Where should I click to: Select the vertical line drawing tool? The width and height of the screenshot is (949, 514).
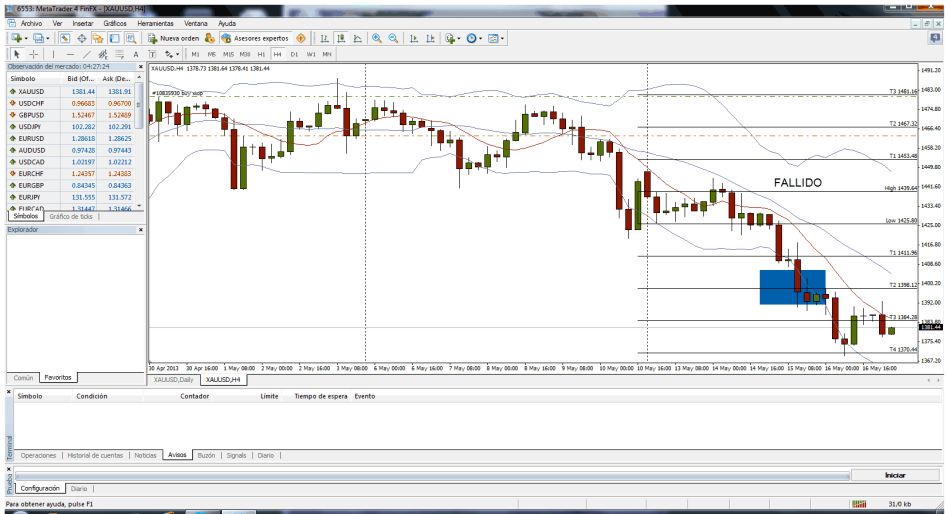[x=53, y=54]
